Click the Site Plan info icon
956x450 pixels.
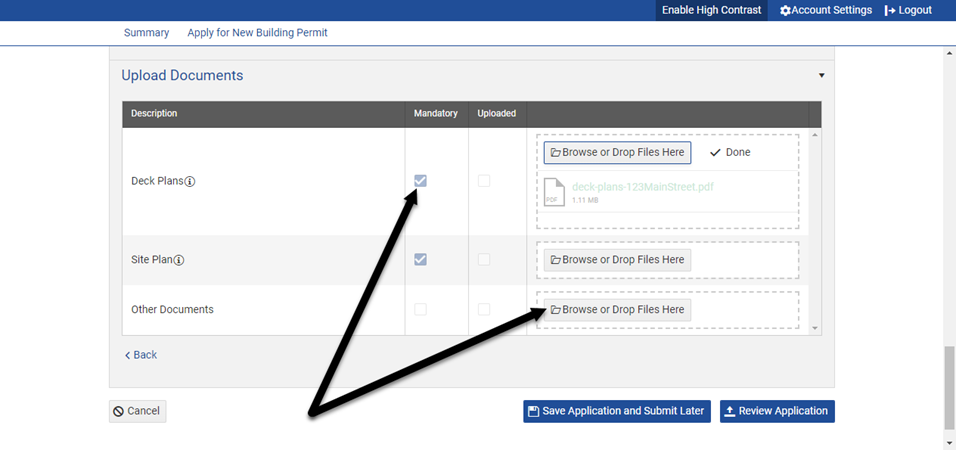tap(179, 260)
